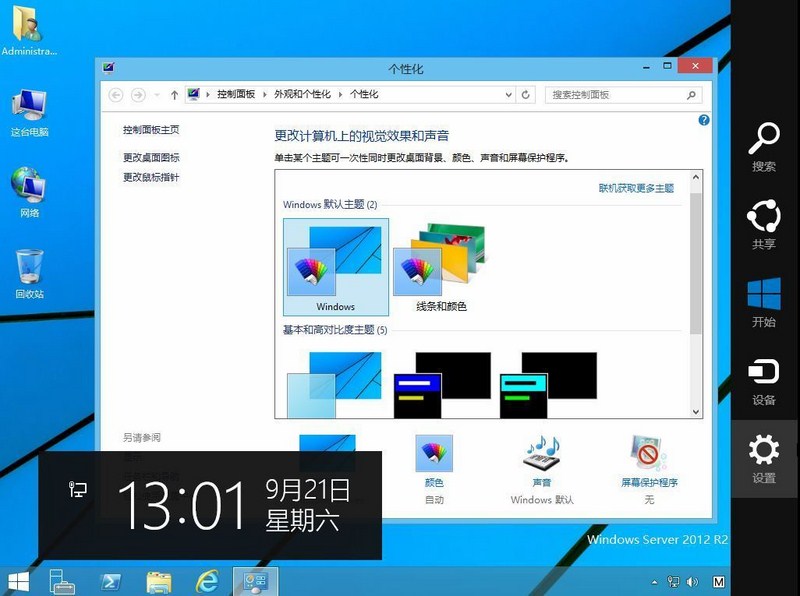Click the volume icon in the tray
Image resolution: width=800 pixels, height=596 pixels.
point(691,583)
